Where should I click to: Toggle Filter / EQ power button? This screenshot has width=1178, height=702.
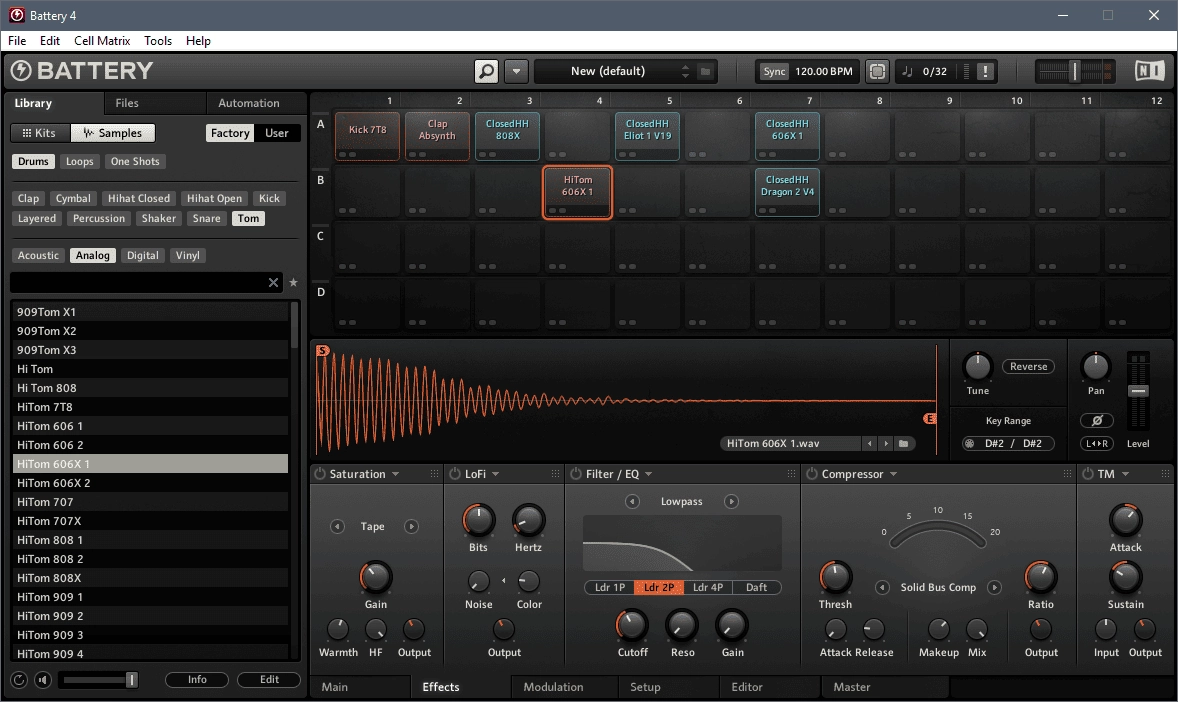(x=576, y=474)
